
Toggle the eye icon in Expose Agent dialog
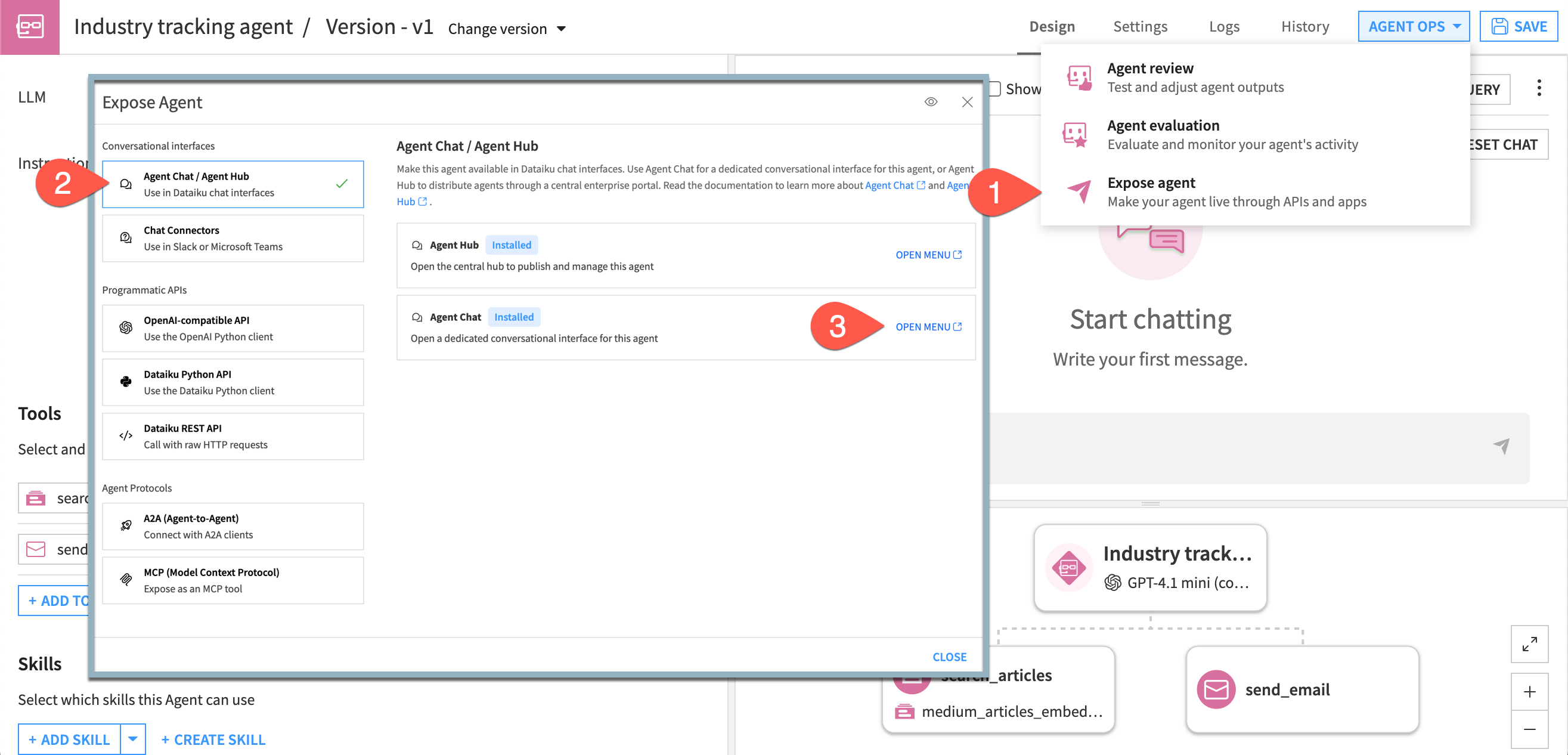[930, 102]
